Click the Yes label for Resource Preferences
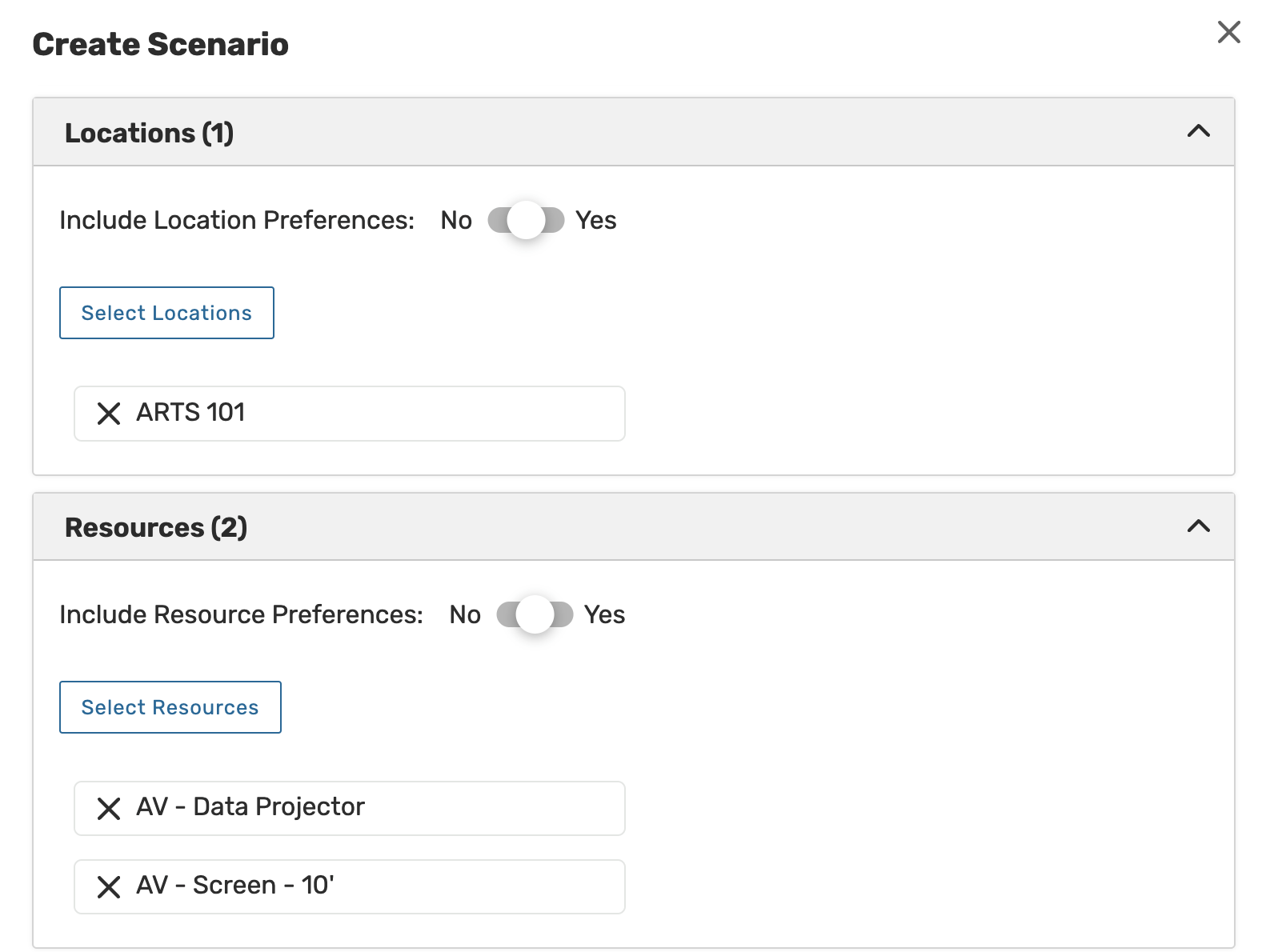Image resolution: width=1266 pixels, height=952 pixels. tap(604, 614)
